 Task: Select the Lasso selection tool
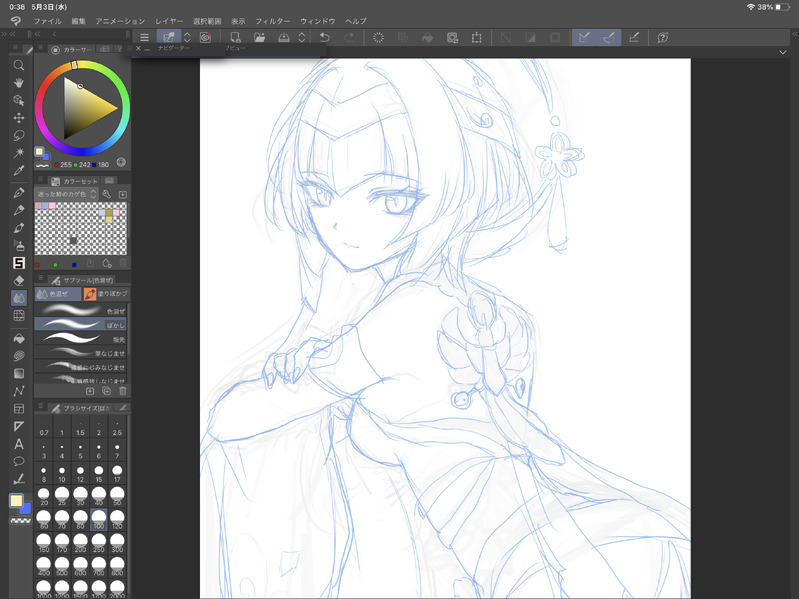coord(19,135)
